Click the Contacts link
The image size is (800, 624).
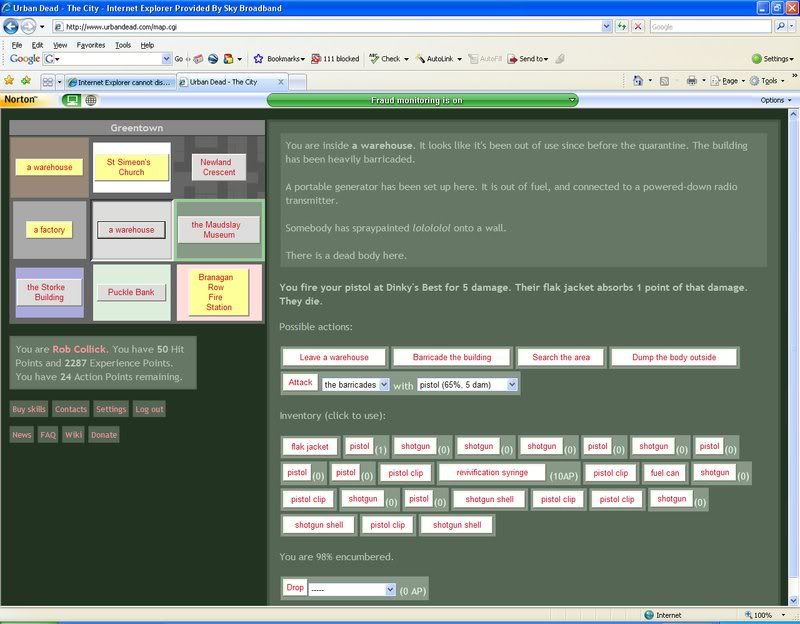click(70, 409)
